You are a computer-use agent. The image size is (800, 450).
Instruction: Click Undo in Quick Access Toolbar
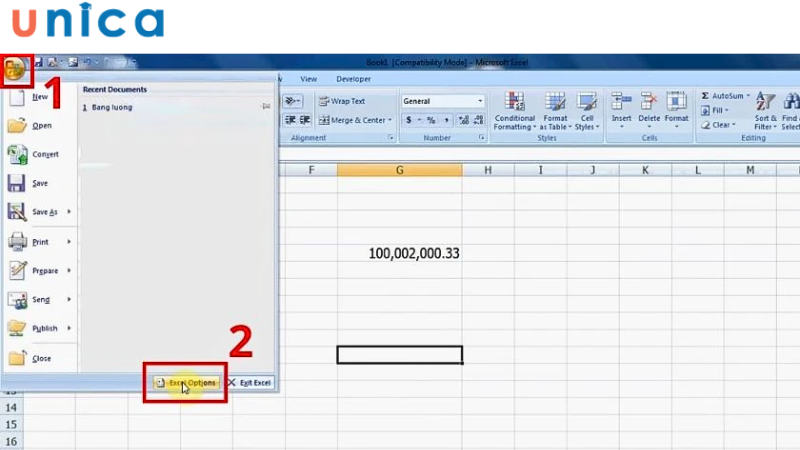pos(87,63)
